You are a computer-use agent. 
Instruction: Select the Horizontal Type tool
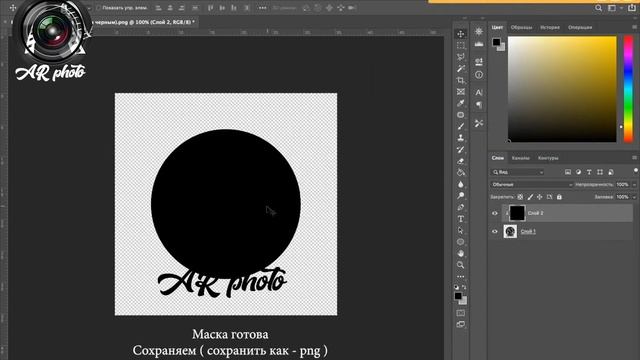(461, 219)
